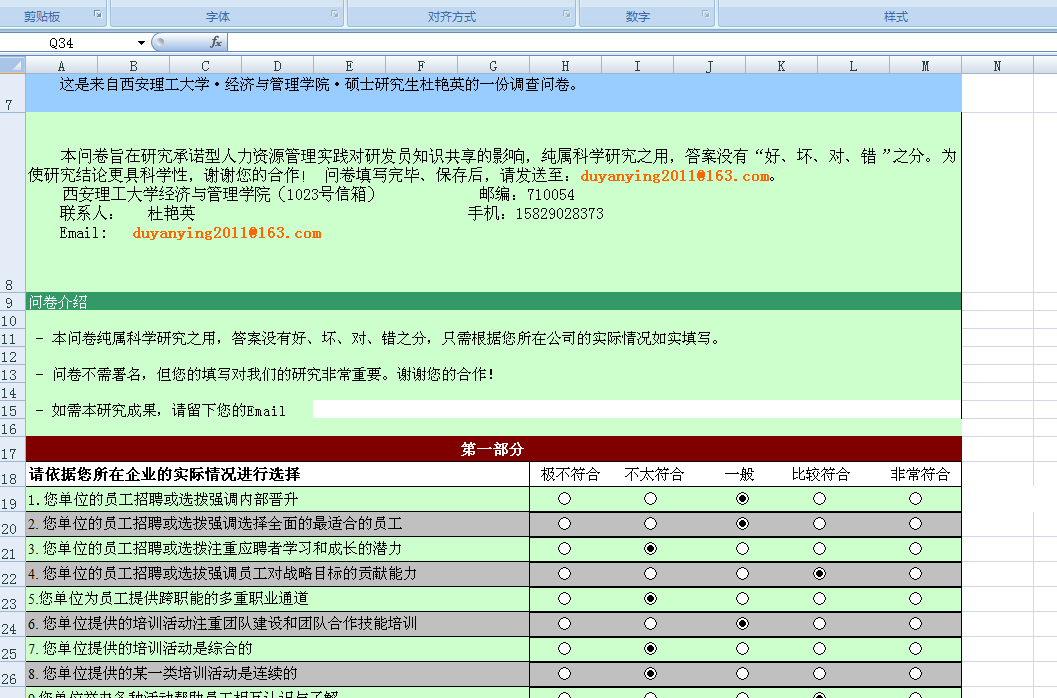Select column A header
Image resolution: width=1057 pixels, height=698 pixels.
point(61,66)
